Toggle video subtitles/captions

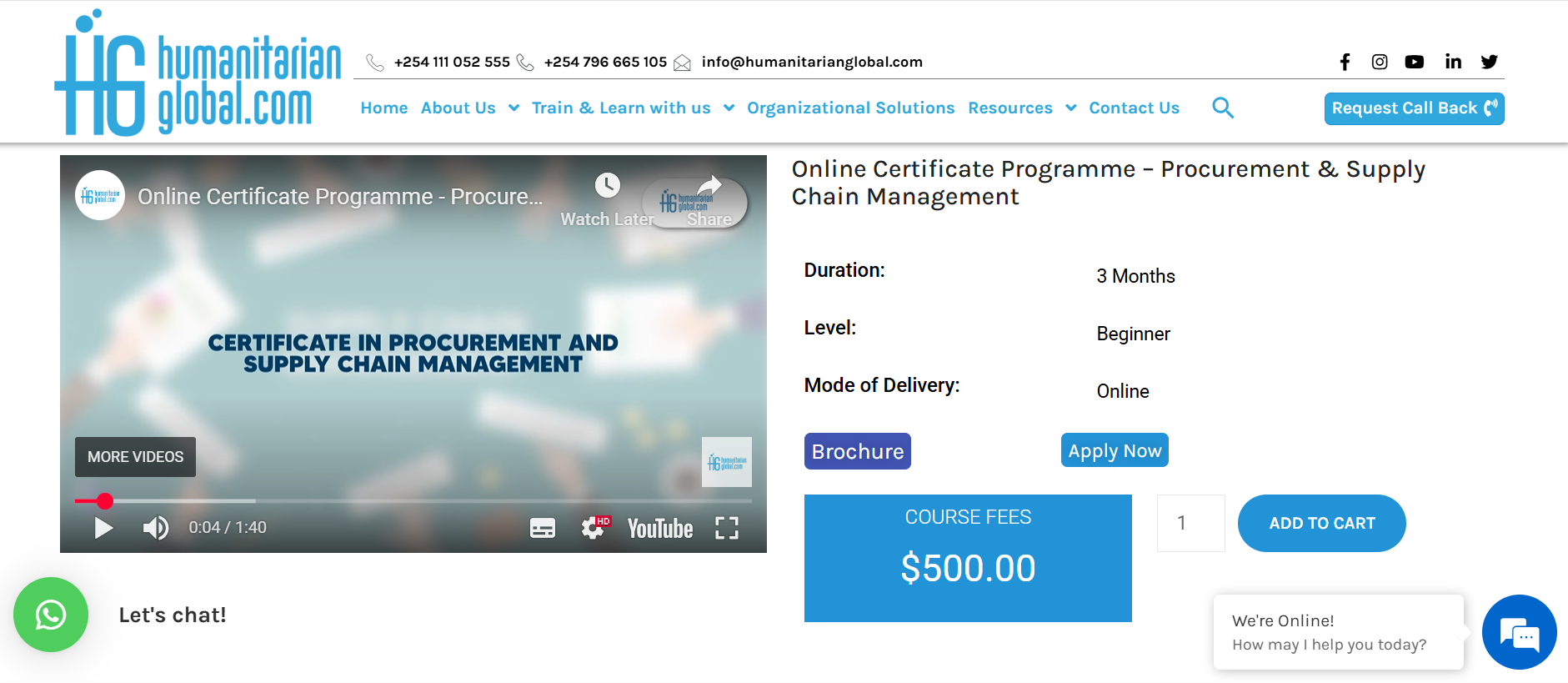(543, 528)
